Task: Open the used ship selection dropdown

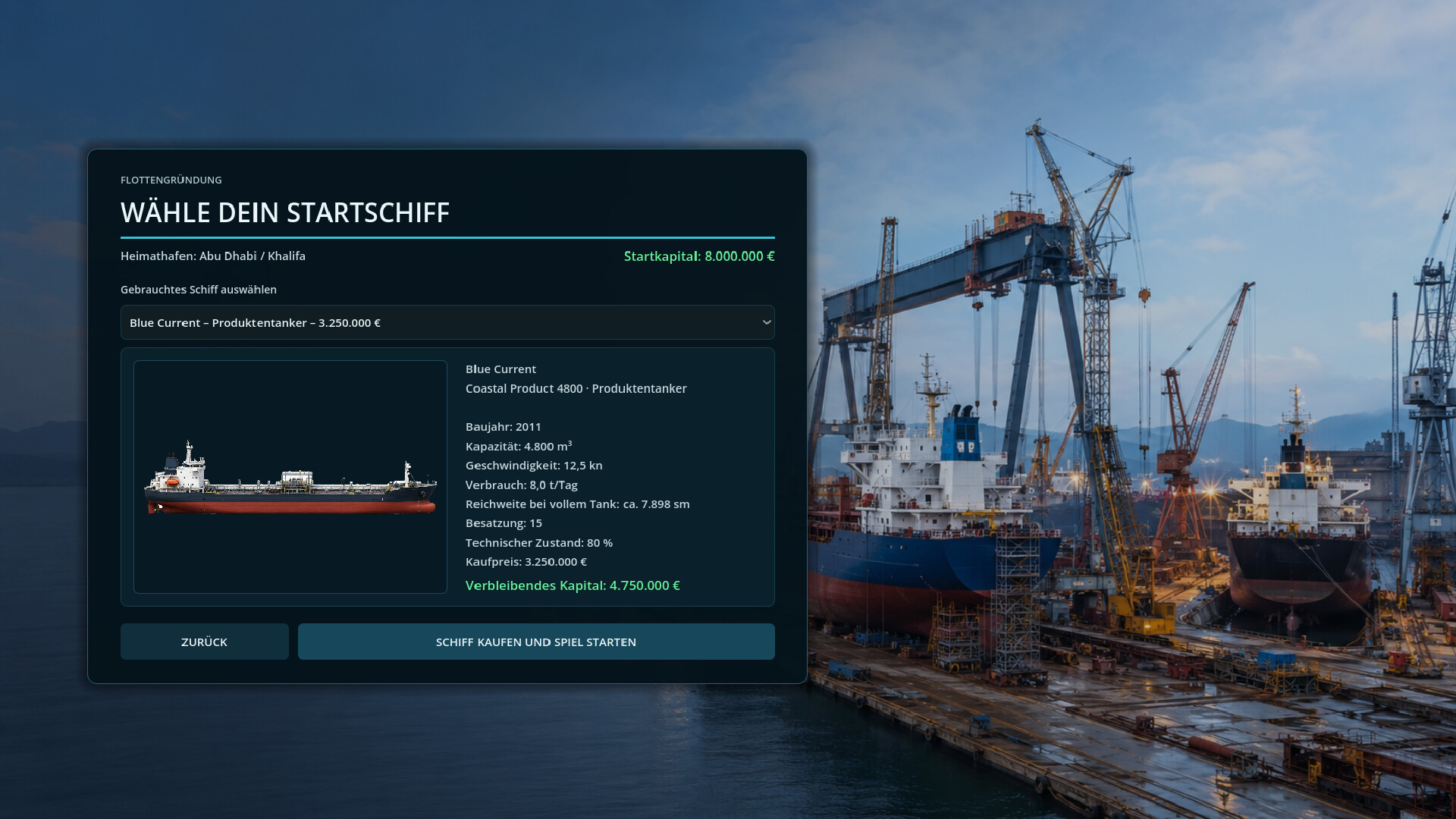Action: [x=447, y=322]
